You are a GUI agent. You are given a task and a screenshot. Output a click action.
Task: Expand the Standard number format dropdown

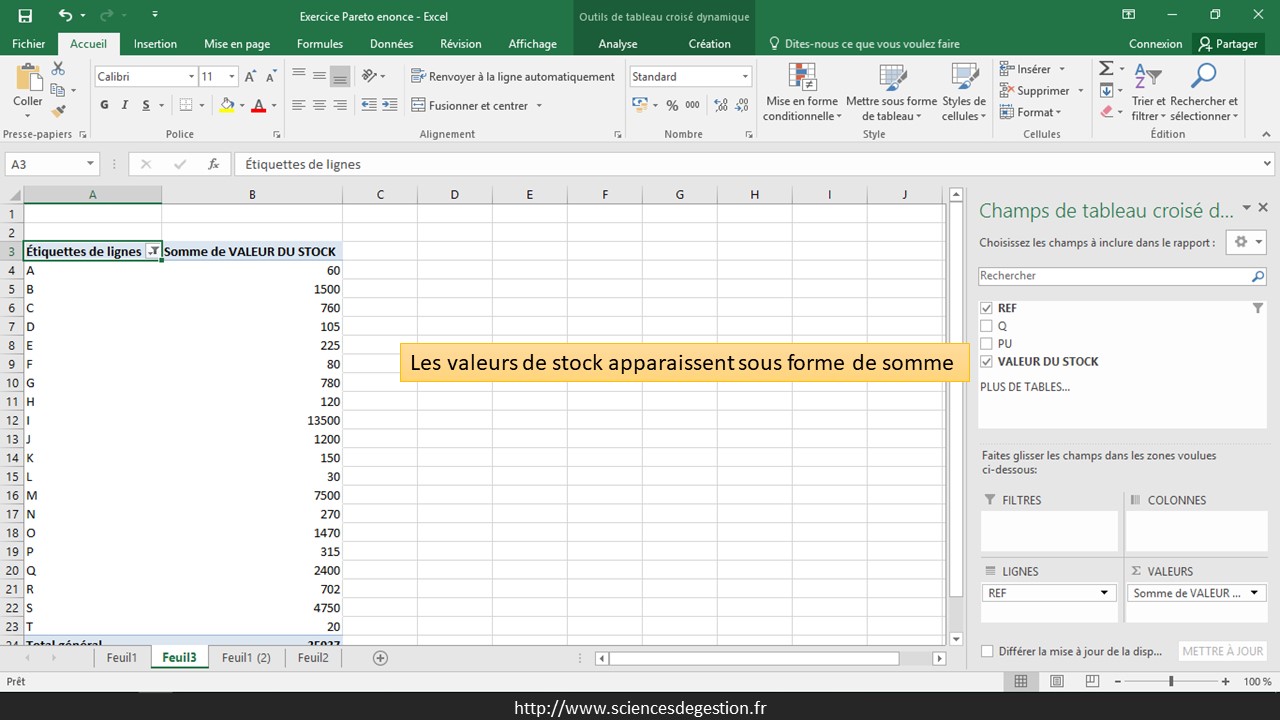pyautogui.click(x=745, y=77)
